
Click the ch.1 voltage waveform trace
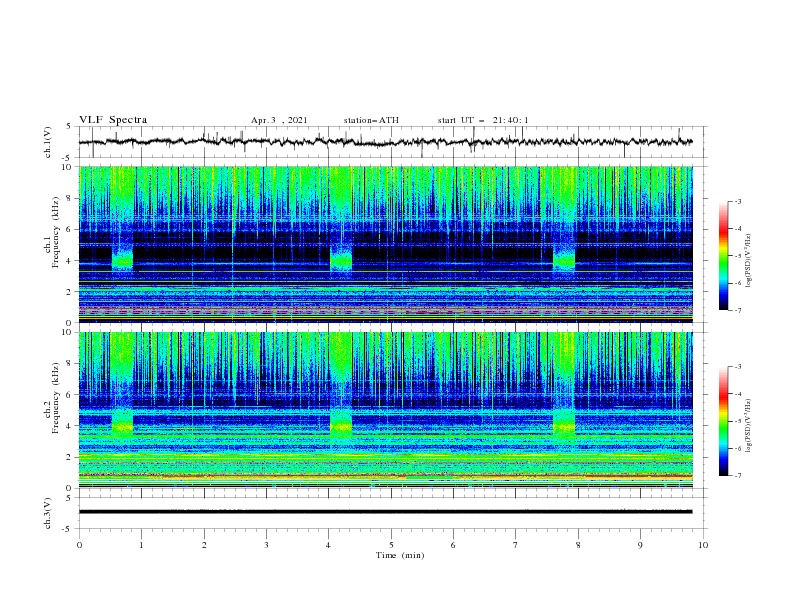(385, 142)
